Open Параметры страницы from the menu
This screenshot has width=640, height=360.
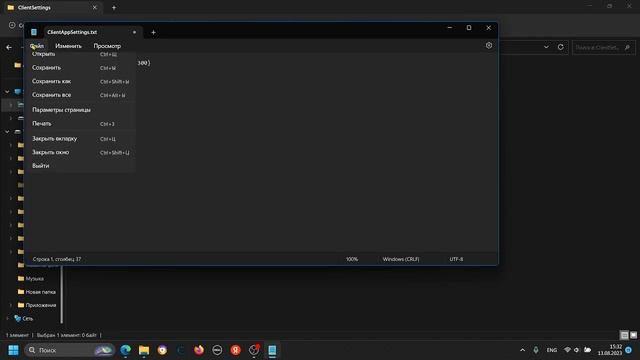[x=81, y=110]
